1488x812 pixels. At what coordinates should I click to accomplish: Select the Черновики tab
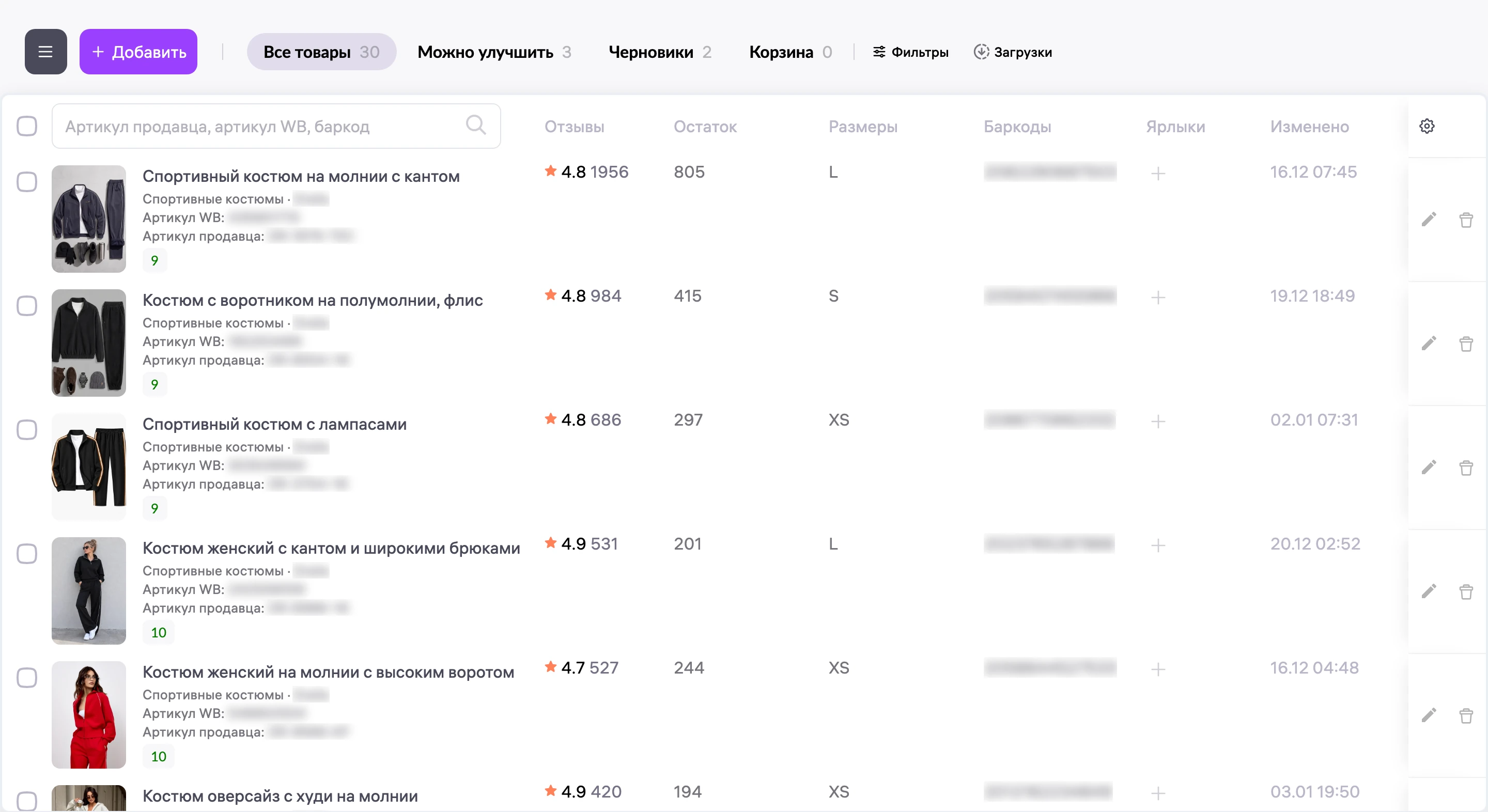(x=660, y=52)
